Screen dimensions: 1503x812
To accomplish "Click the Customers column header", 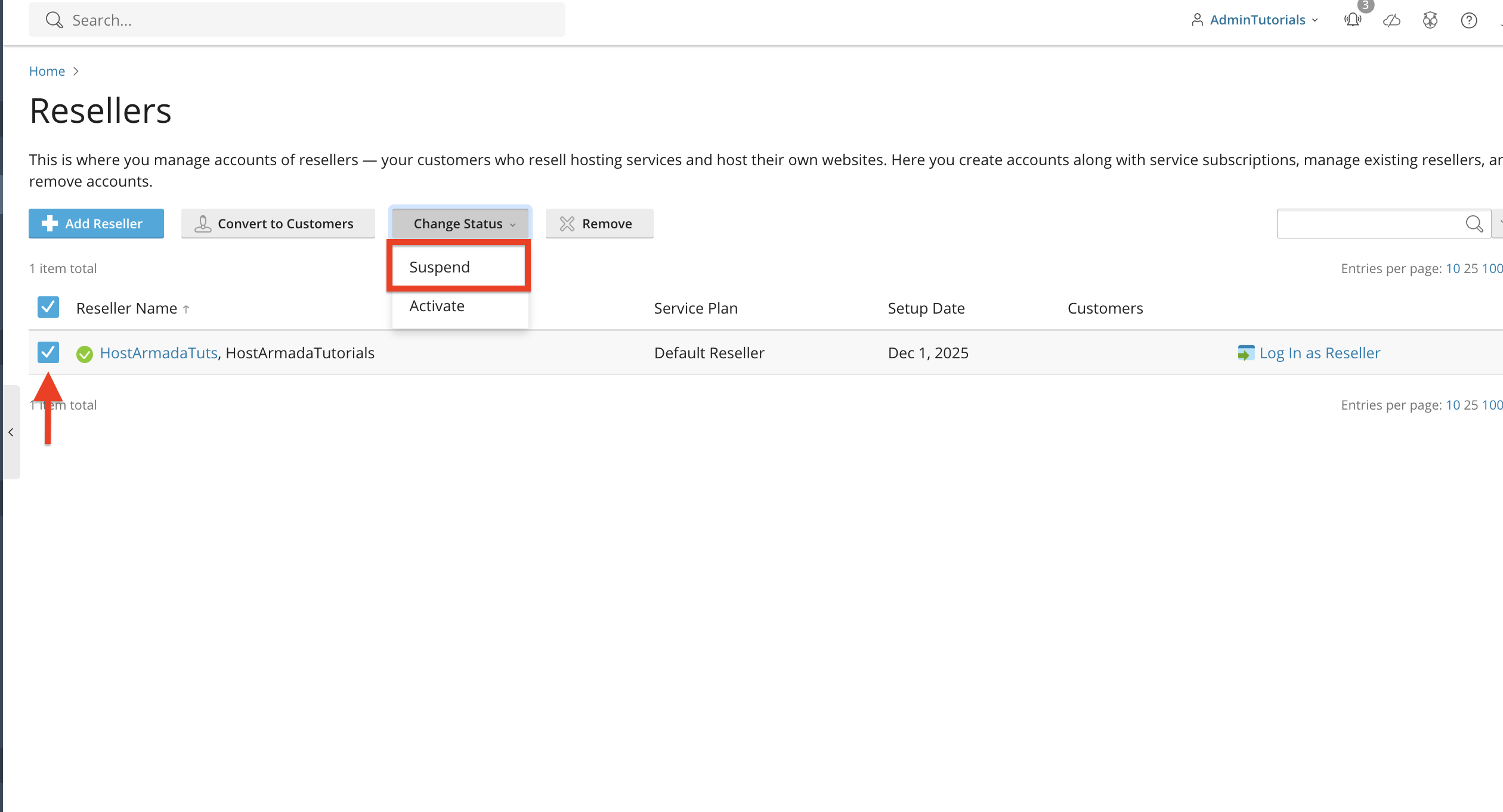I will tap(1105, 308).
